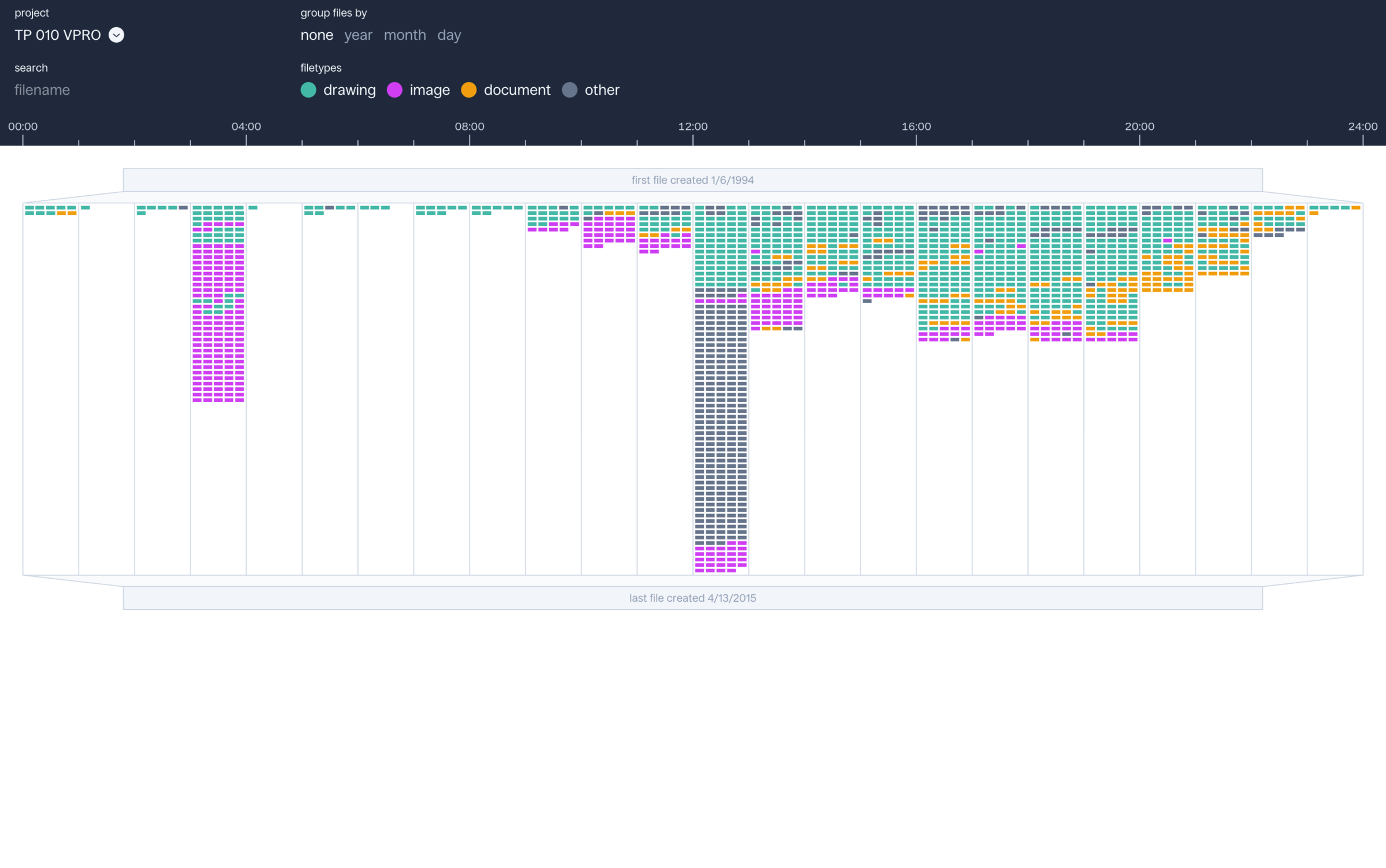The height and width of the screenshot is (868, 1386).
Task: Open the TP 010 VPRO project dropdown
Action: tap(58, 35)
